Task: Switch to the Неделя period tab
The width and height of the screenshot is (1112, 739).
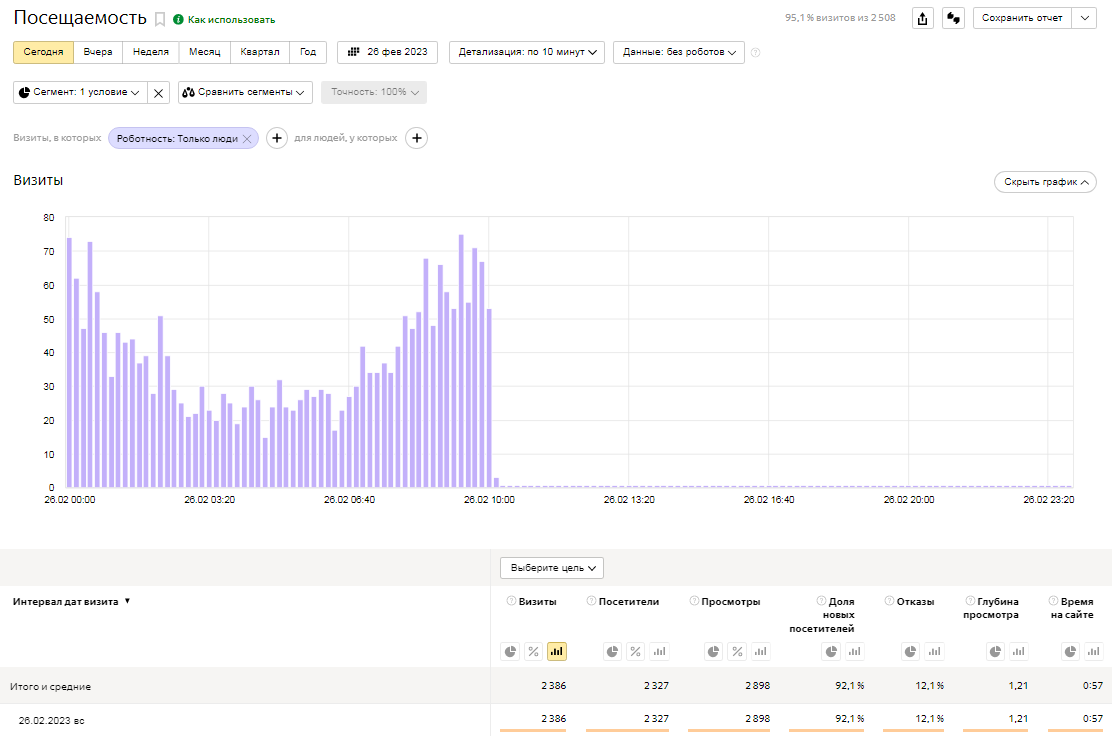Action: pos(151,52)
